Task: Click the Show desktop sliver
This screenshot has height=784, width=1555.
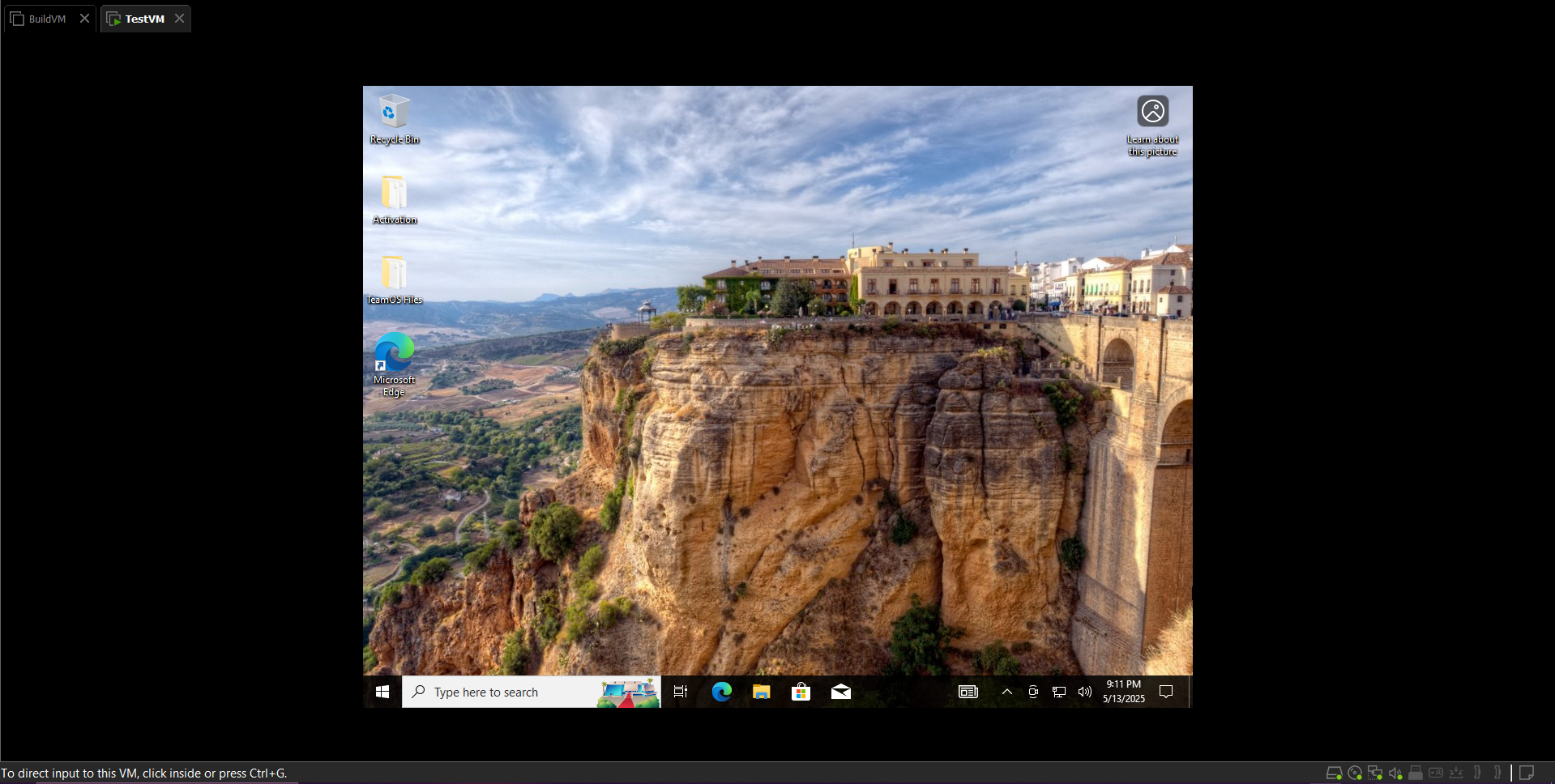Action: (1190, 692)
